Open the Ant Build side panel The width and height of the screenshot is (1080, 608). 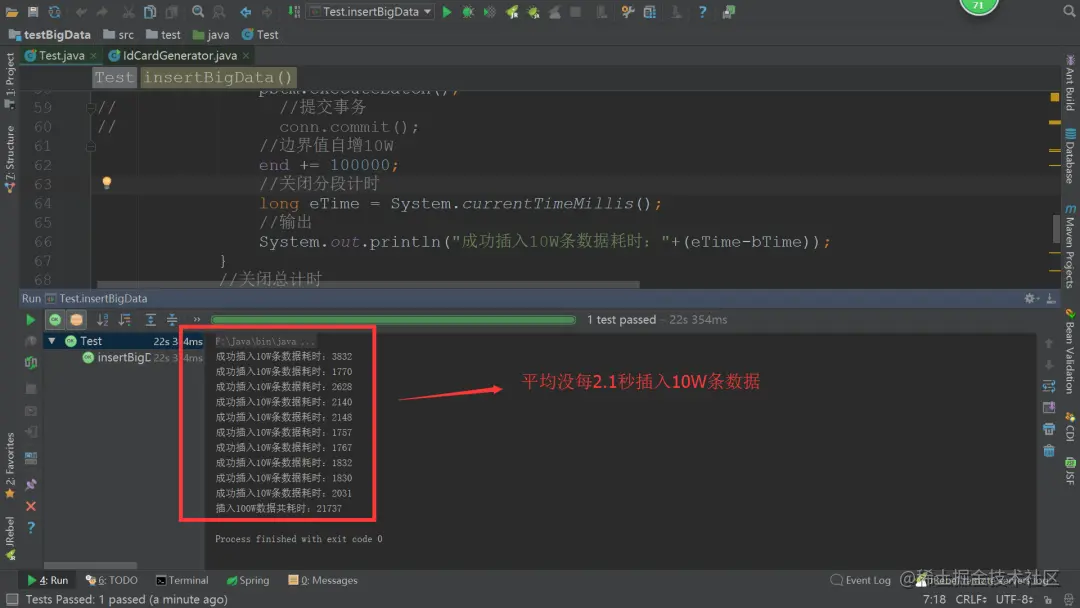click(x=1070, y=83)
